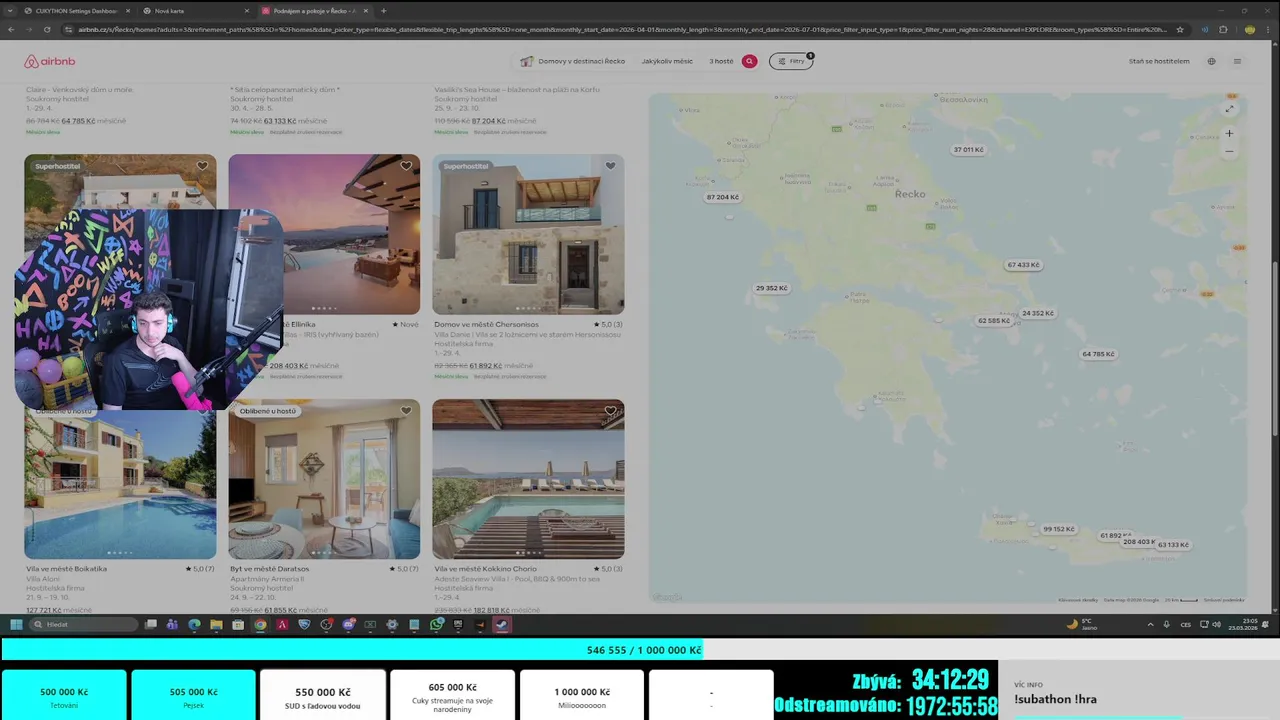1280x720 pixels.
Task: Show hidden system tray icons
Action: click(1151, 624)
